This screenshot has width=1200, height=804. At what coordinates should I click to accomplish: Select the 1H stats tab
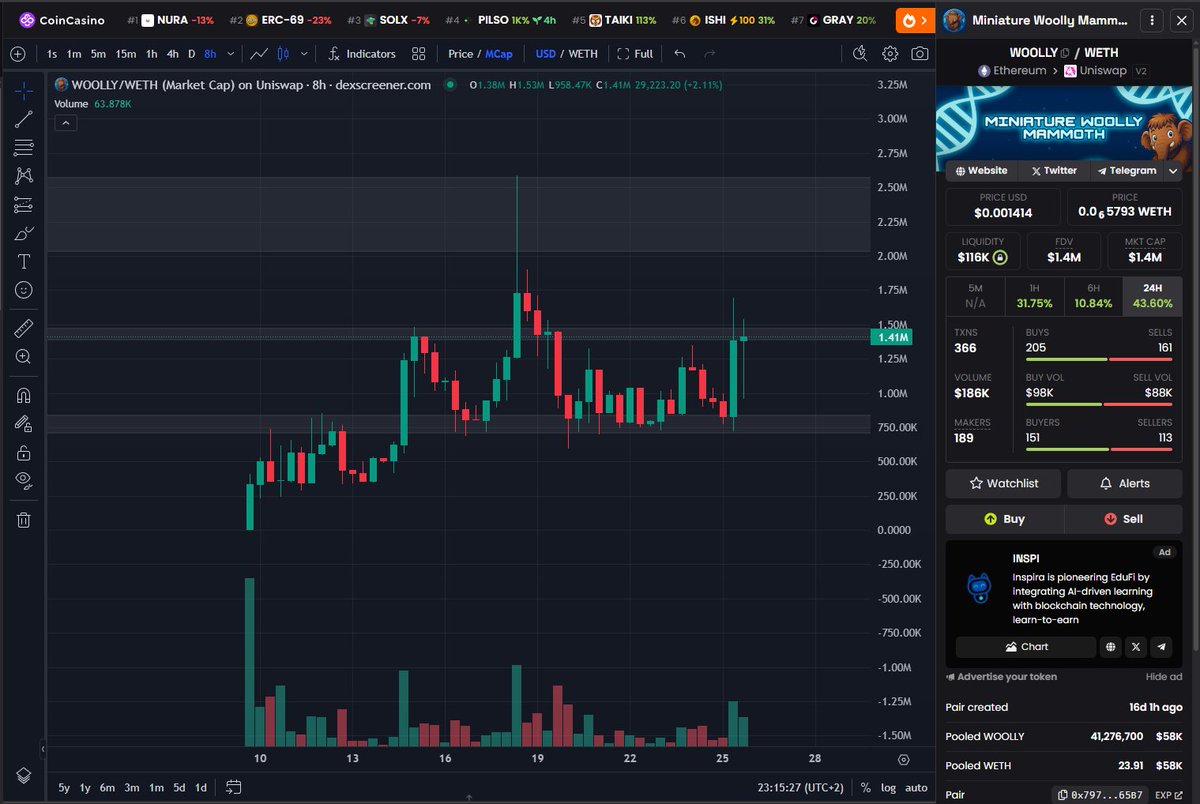click(1034, 296)
